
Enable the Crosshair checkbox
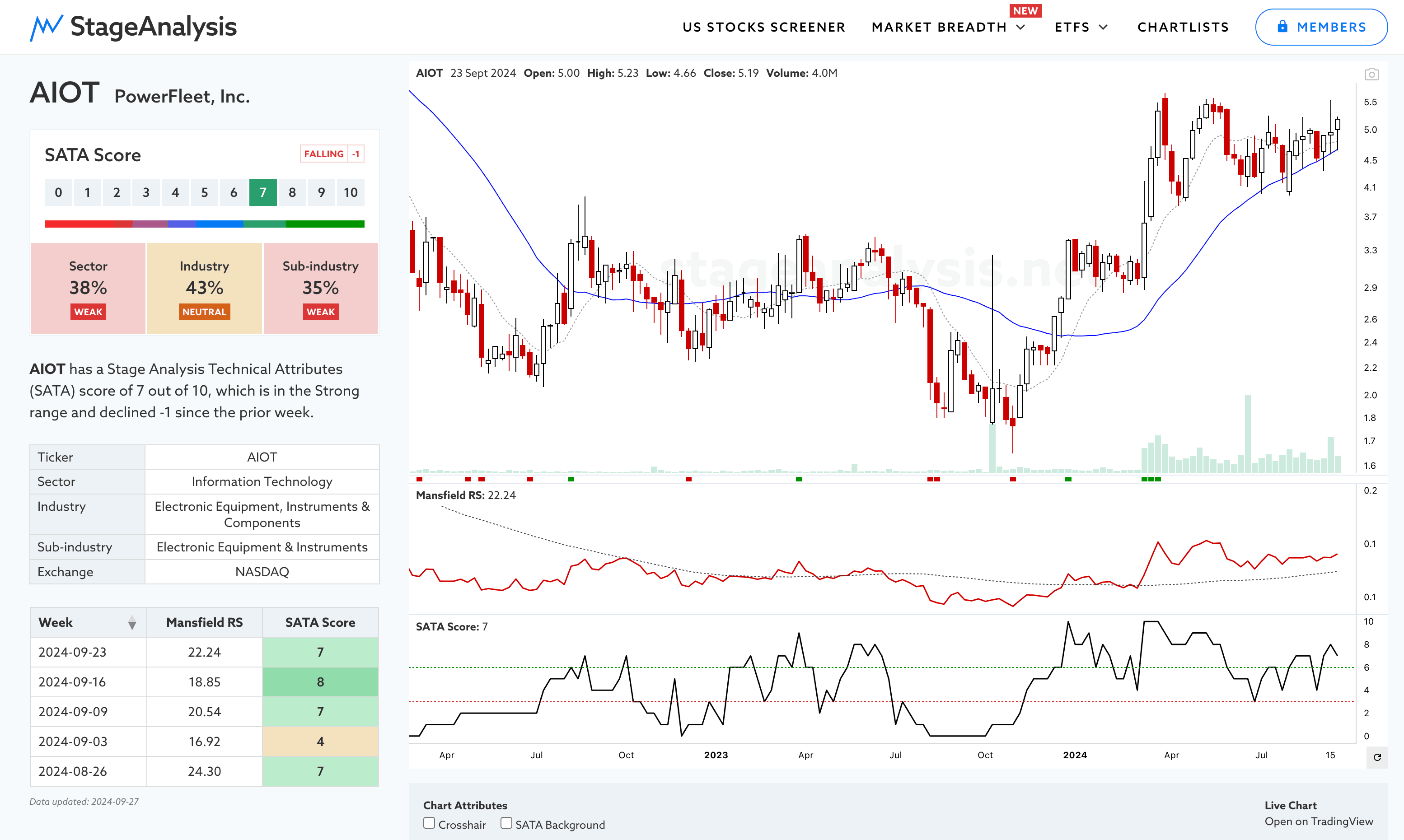click(x=429, y=823)
